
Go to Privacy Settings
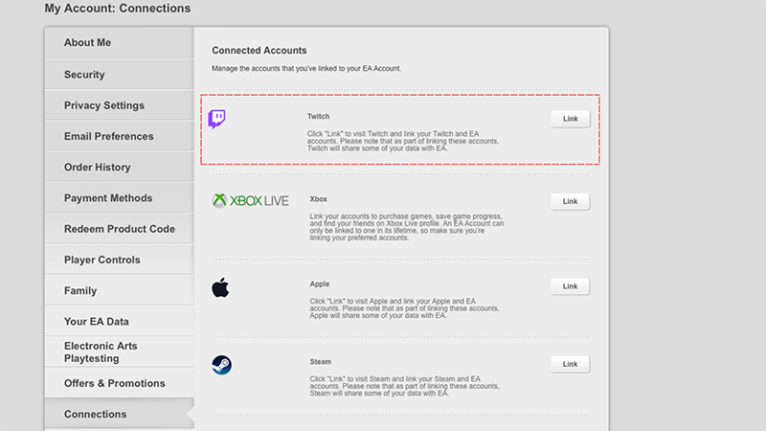coord(119,105)
